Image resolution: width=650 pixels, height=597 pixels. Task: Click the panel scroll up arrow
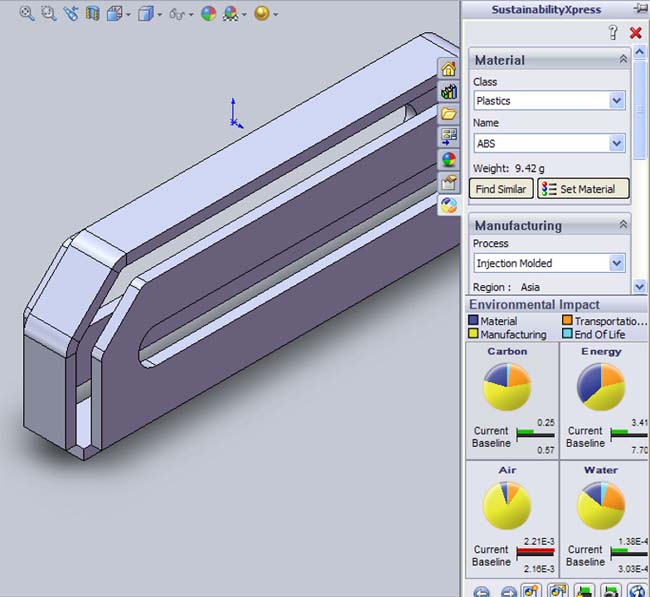[640, 52]
